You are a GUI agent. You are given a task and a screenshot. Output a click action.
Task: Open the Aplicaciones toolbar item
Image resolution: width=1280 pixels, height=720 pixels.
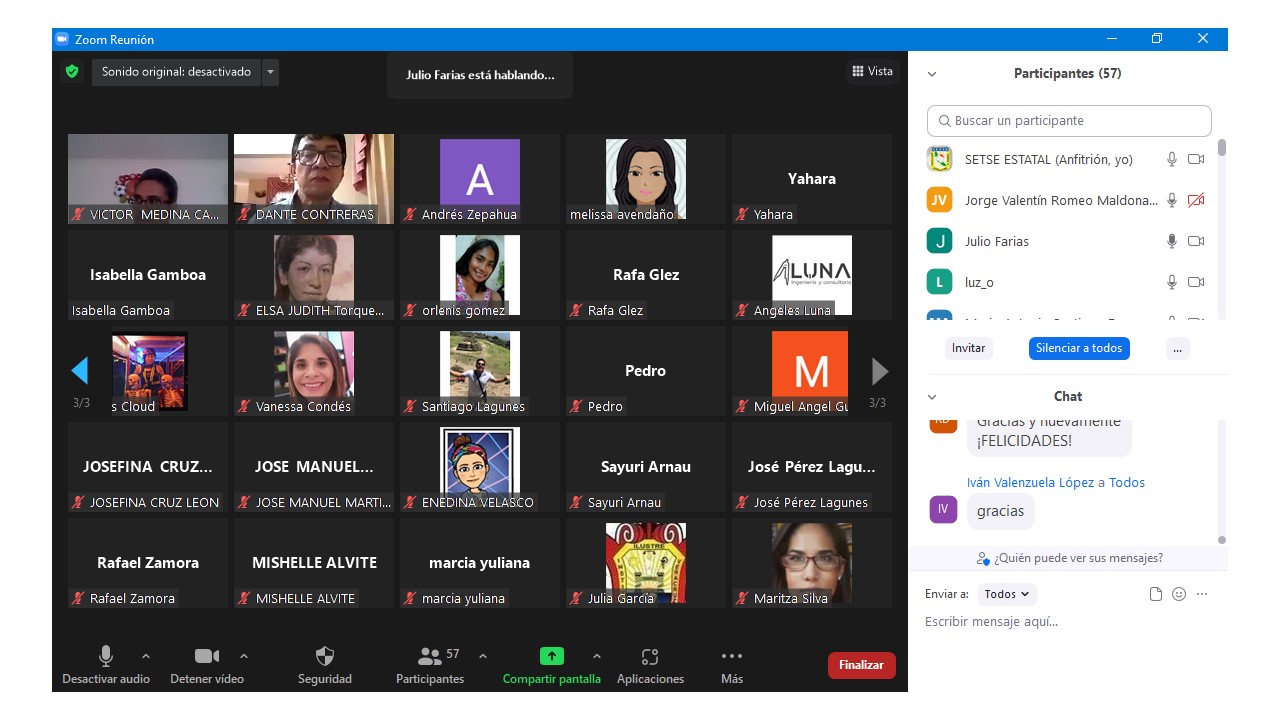[650, 665]
